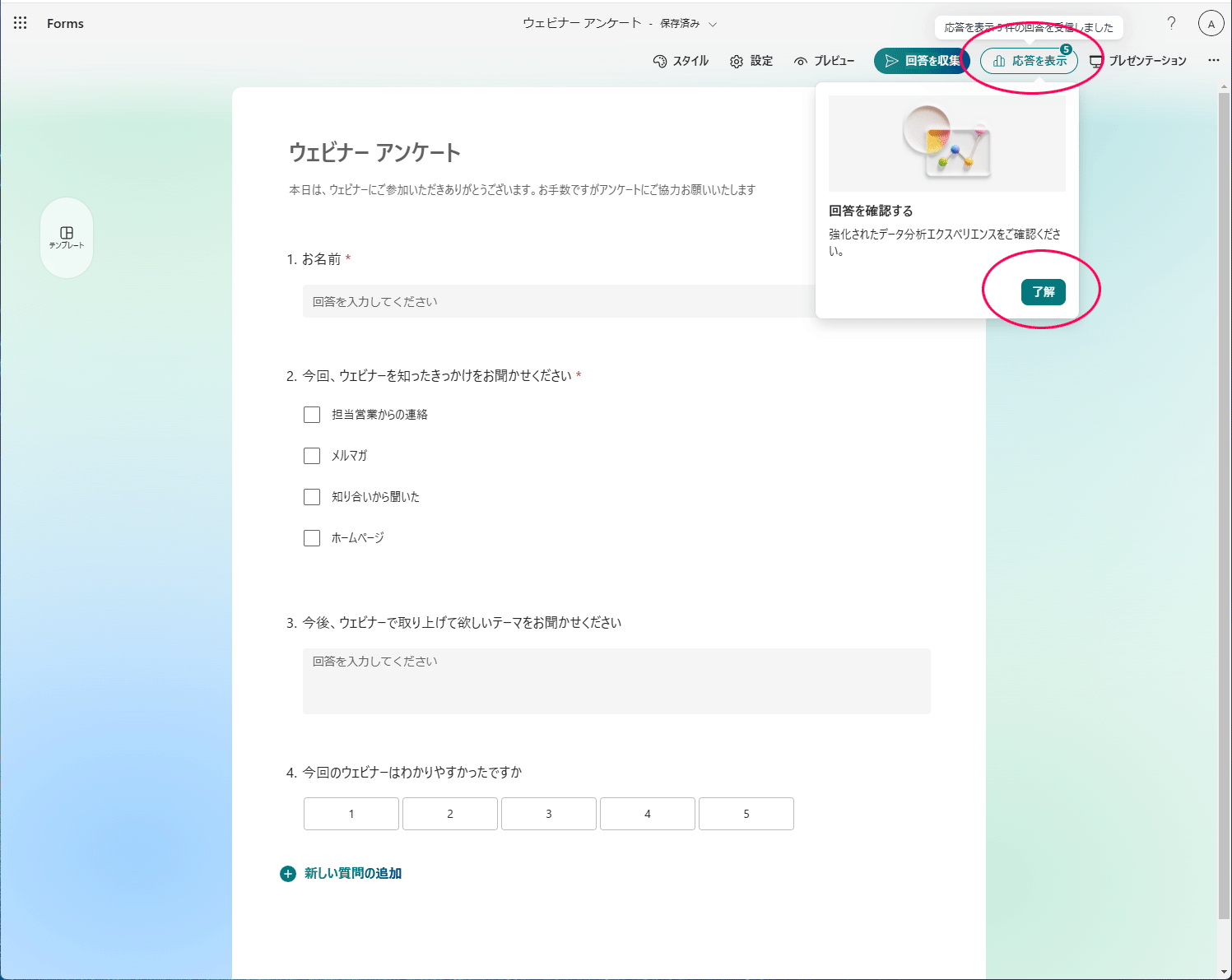Click the スタイル palette icon

point(681,61)
